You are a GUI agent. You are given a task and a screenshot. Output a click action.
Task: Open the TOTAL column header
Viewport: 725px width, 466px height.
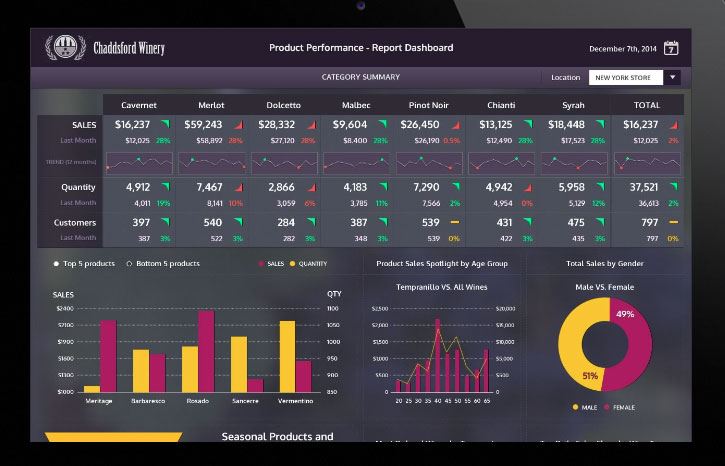(647, 105)
